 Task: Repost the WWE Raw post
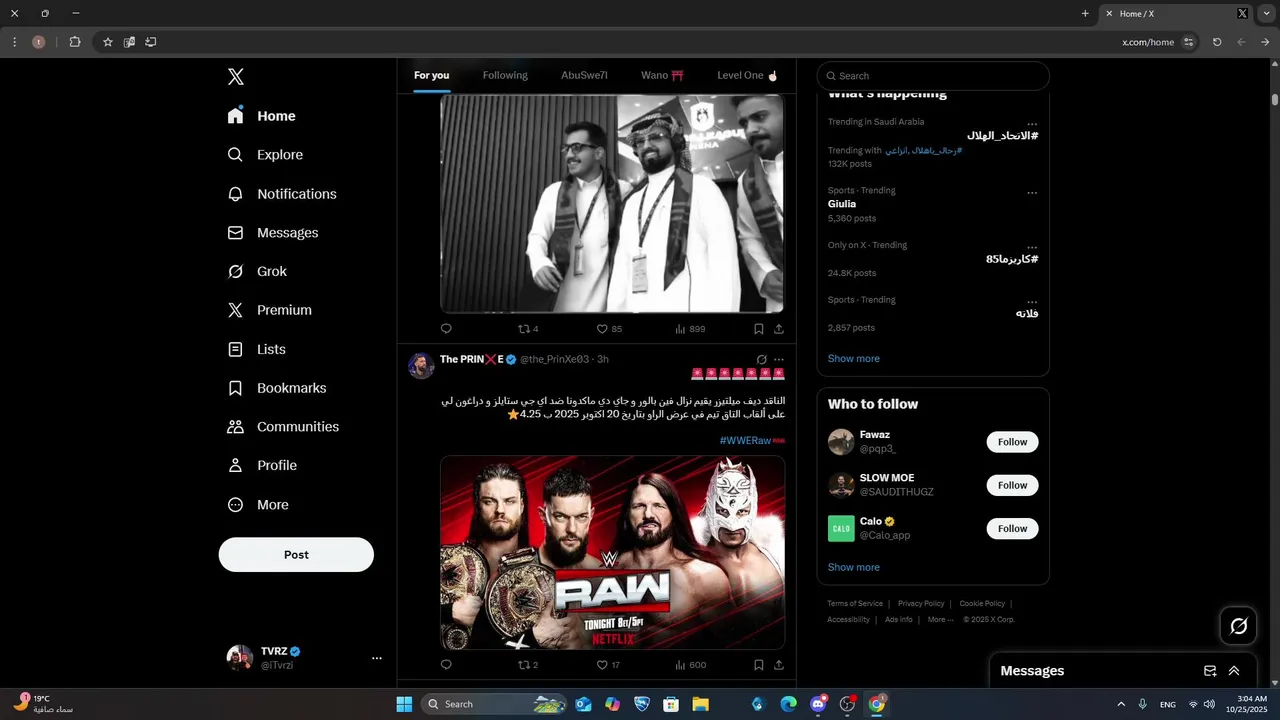coord(528,665)
